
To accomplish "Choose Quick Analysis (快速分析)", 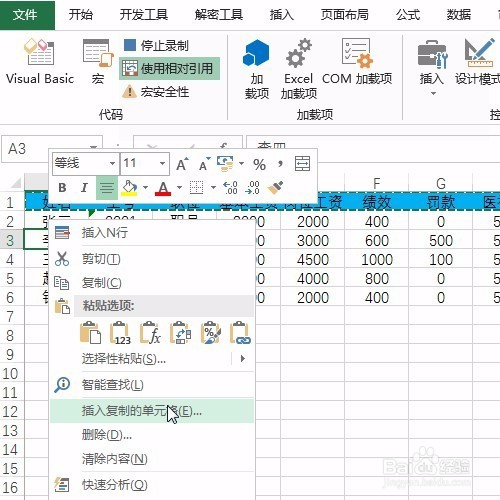I will 152,485.
